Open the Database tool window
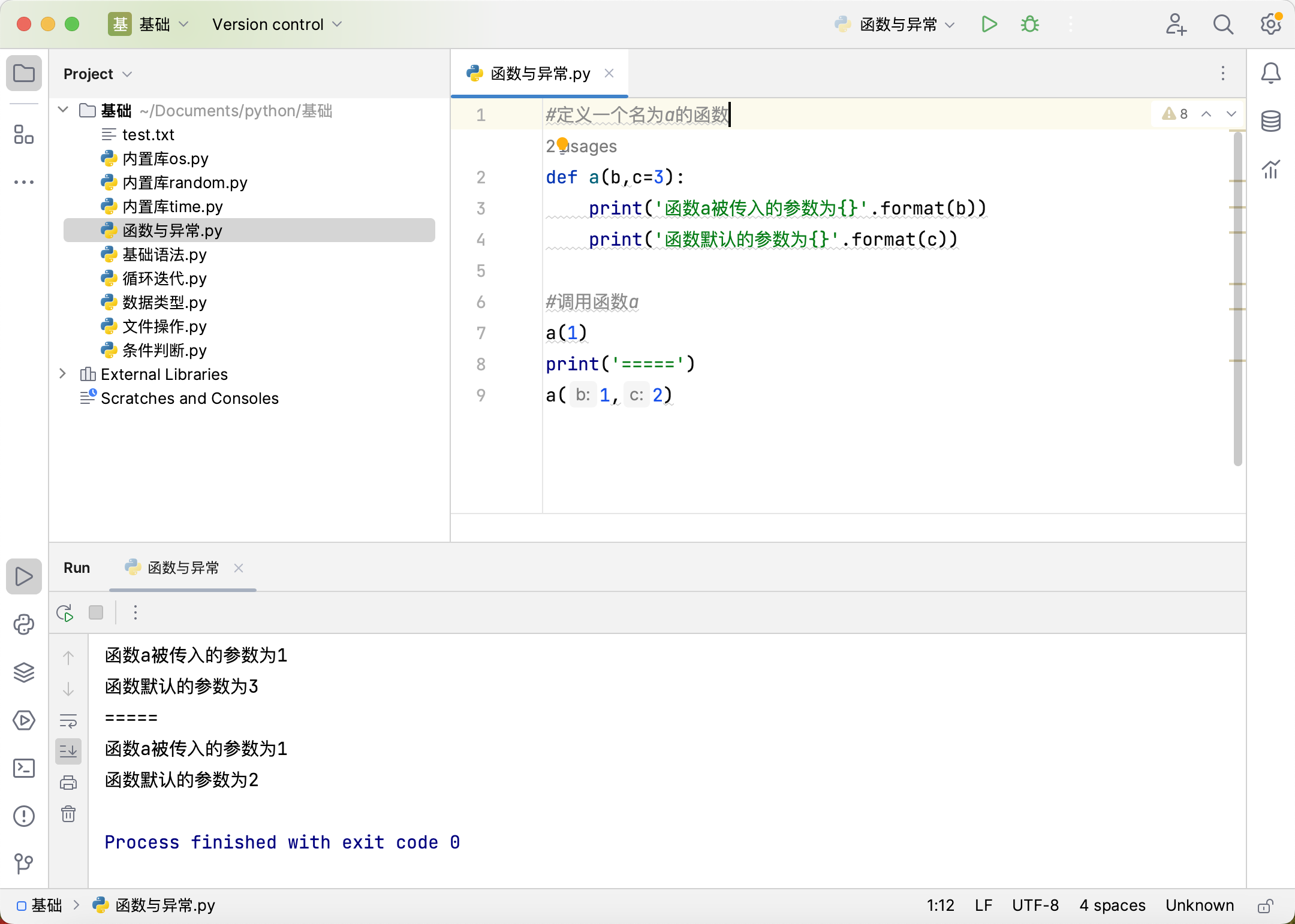The image size is (1295, 924). point(1270,122)
